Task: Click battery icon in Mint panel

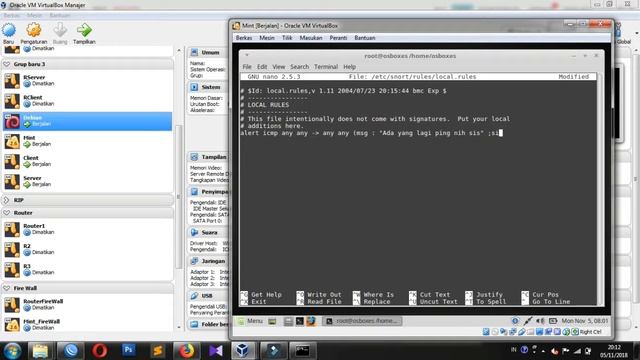Action: (x=553, y=321)
